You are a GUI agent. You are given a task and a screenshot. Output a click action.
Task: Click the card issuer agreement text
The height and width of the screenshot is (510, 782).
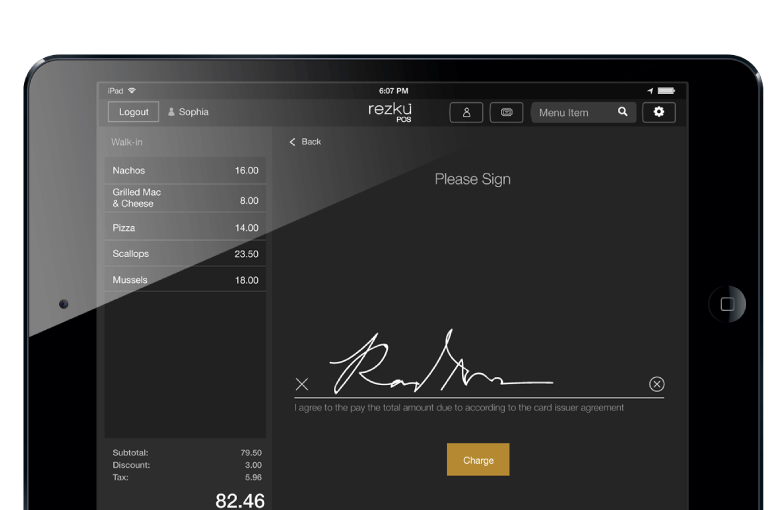tap(459, 408)
